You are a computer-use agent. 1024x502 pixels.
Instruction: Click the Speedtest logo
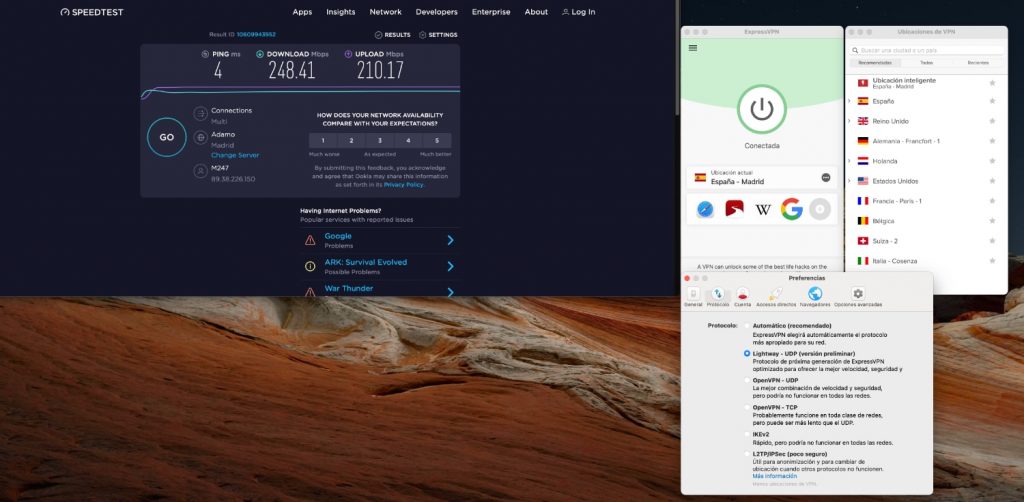coord(91,12)
